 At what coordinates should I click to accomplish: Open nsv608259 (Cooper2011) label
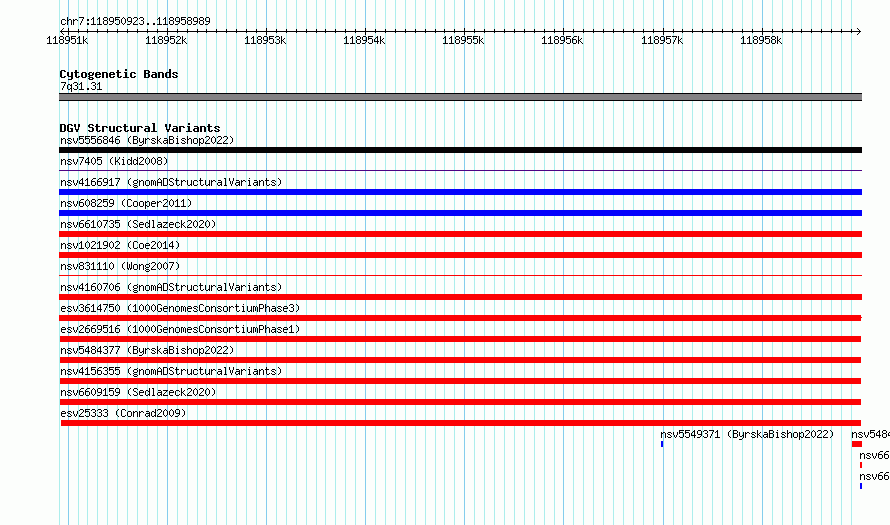click(126, 203)
